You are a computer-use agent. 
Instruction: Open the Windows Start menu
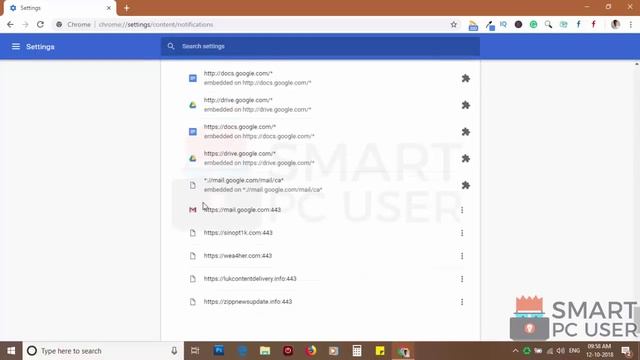coord(11,351)
